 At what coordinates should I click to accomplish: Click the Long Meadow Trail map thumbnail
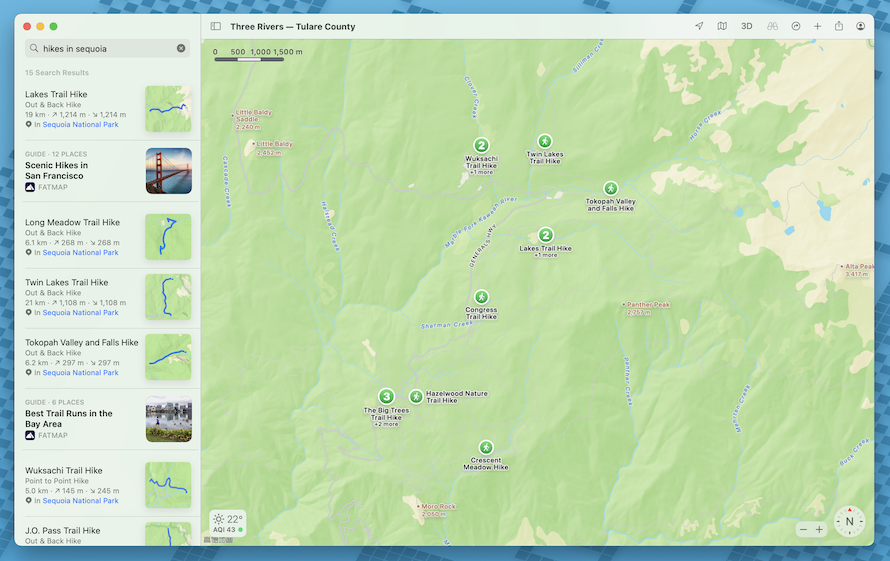tap(168, 237)
